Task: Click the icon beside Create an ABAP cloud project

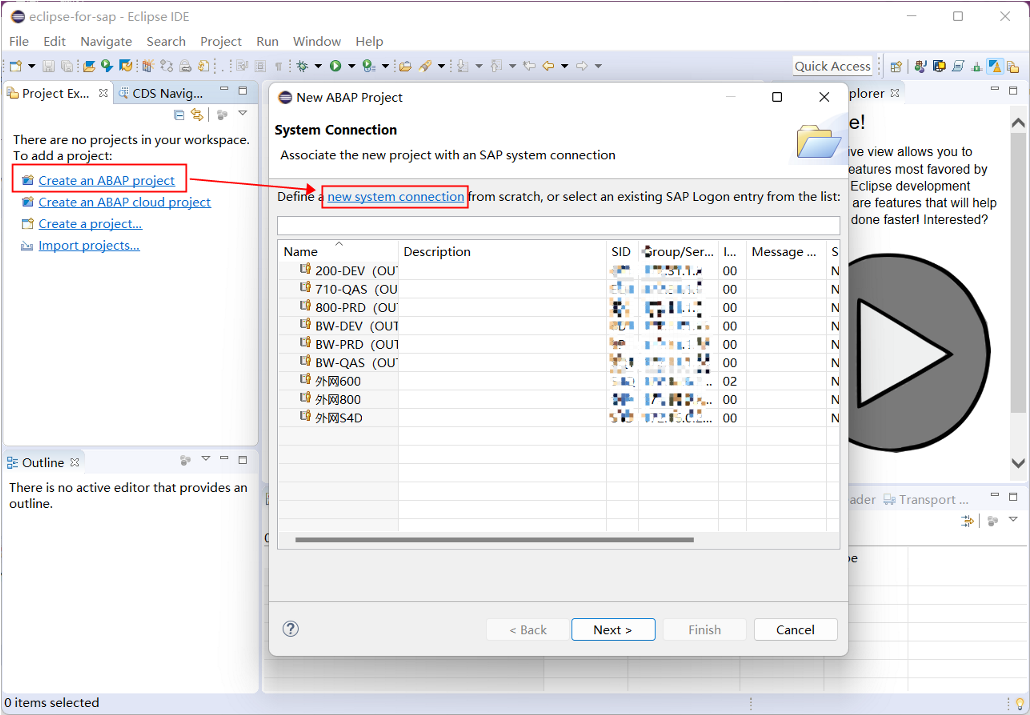Action: coord(27,202)
